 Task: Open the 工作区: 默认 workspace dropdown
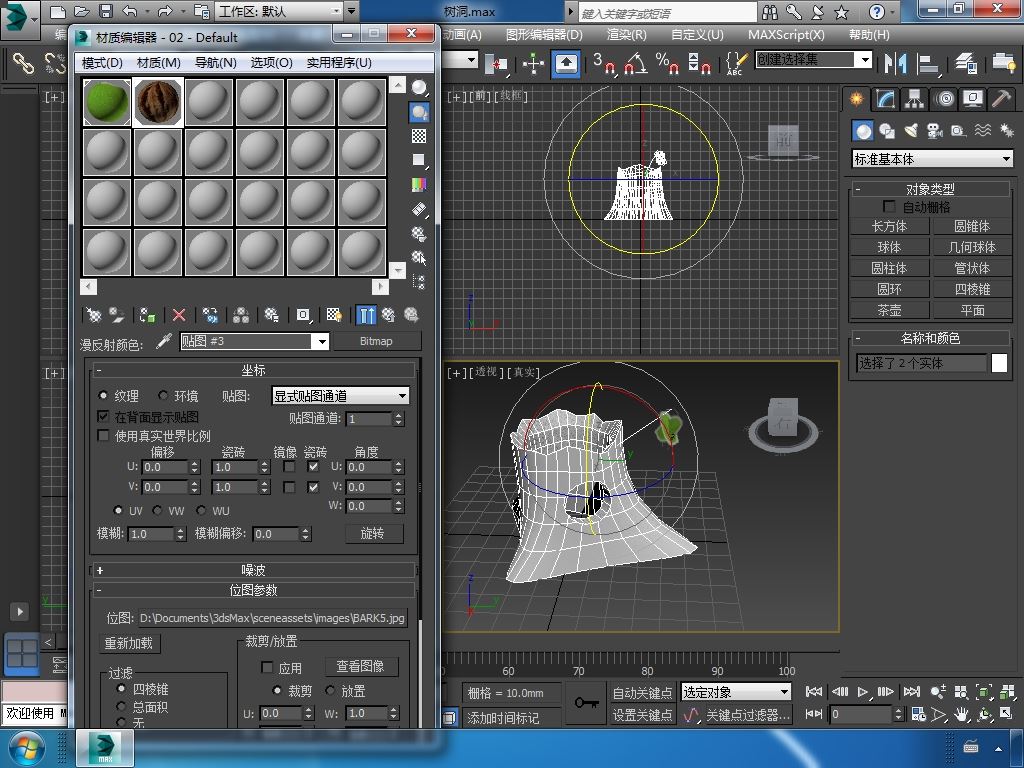[280, 11]
